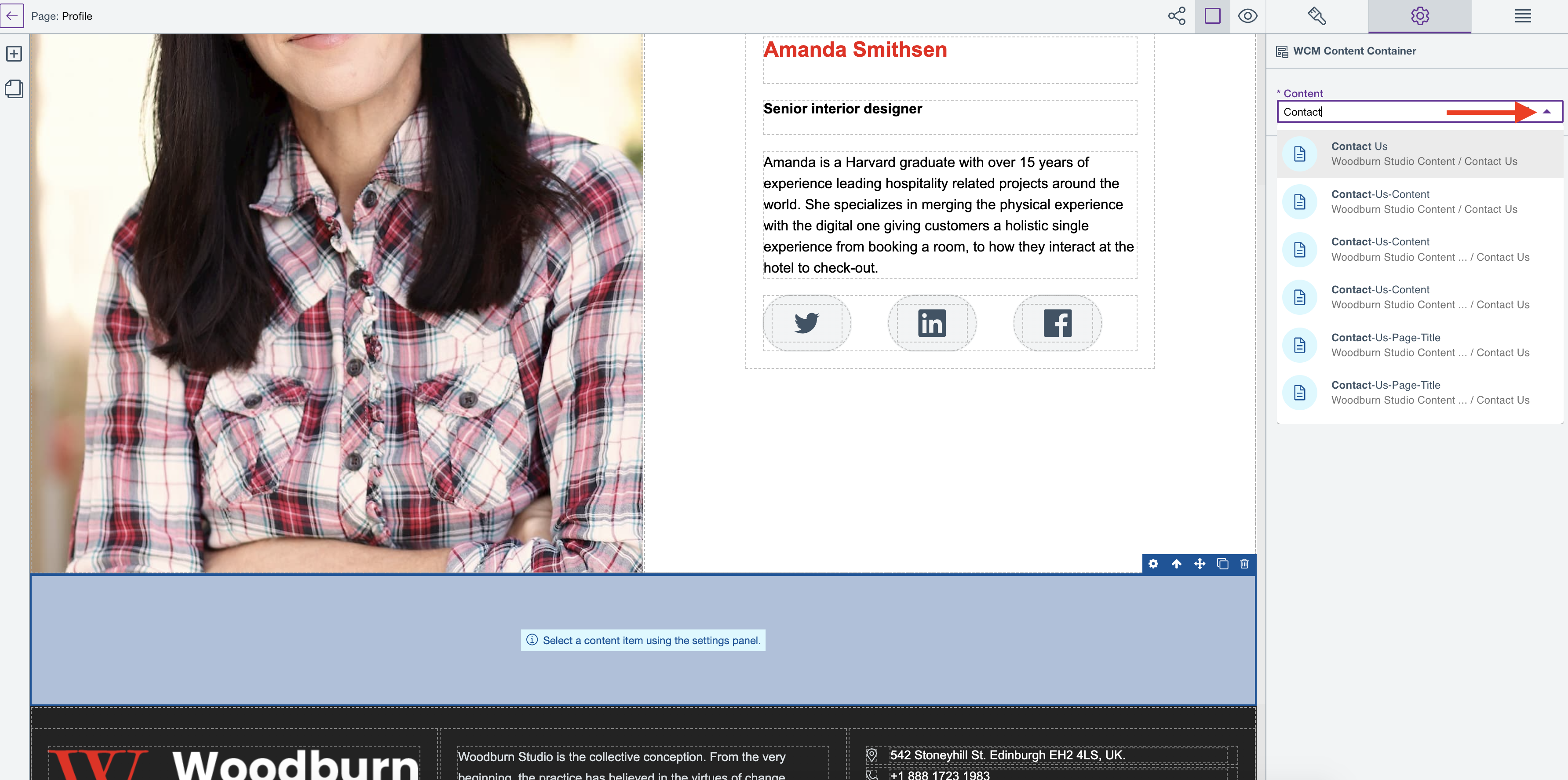1568x780 pixels.
Task: Click the move handle cross icon
Action: click(1199, 564)
